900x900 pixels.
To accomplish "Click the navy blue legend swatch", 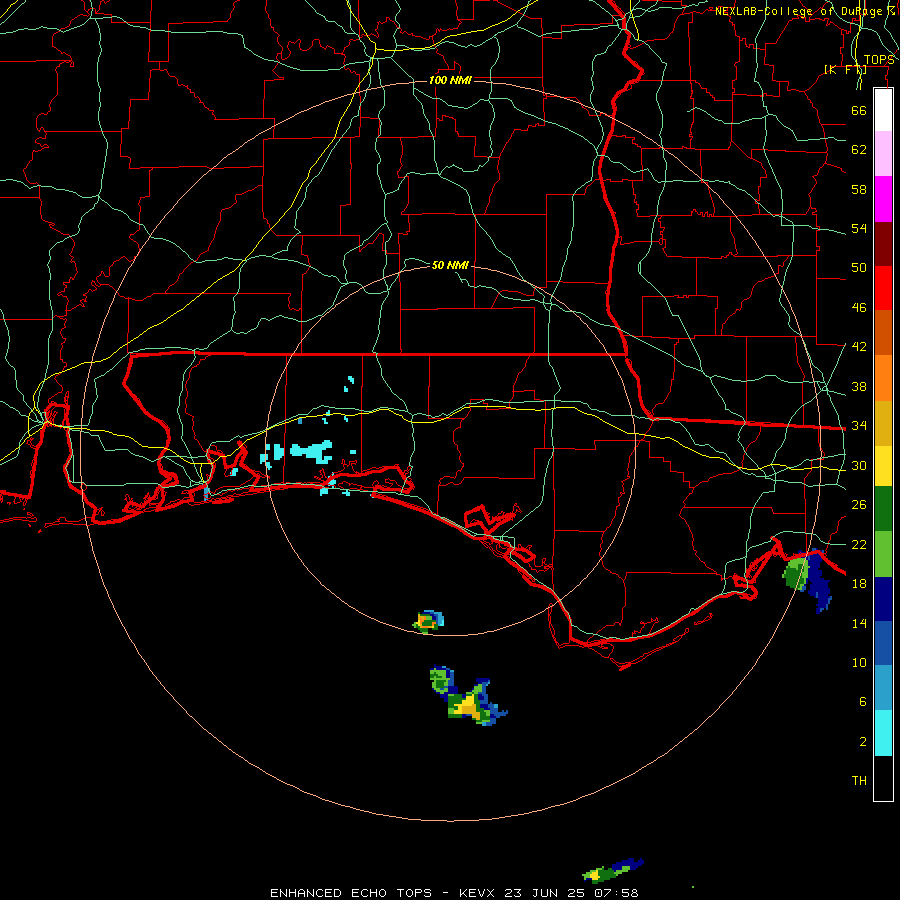I will (x=883, y=599).
